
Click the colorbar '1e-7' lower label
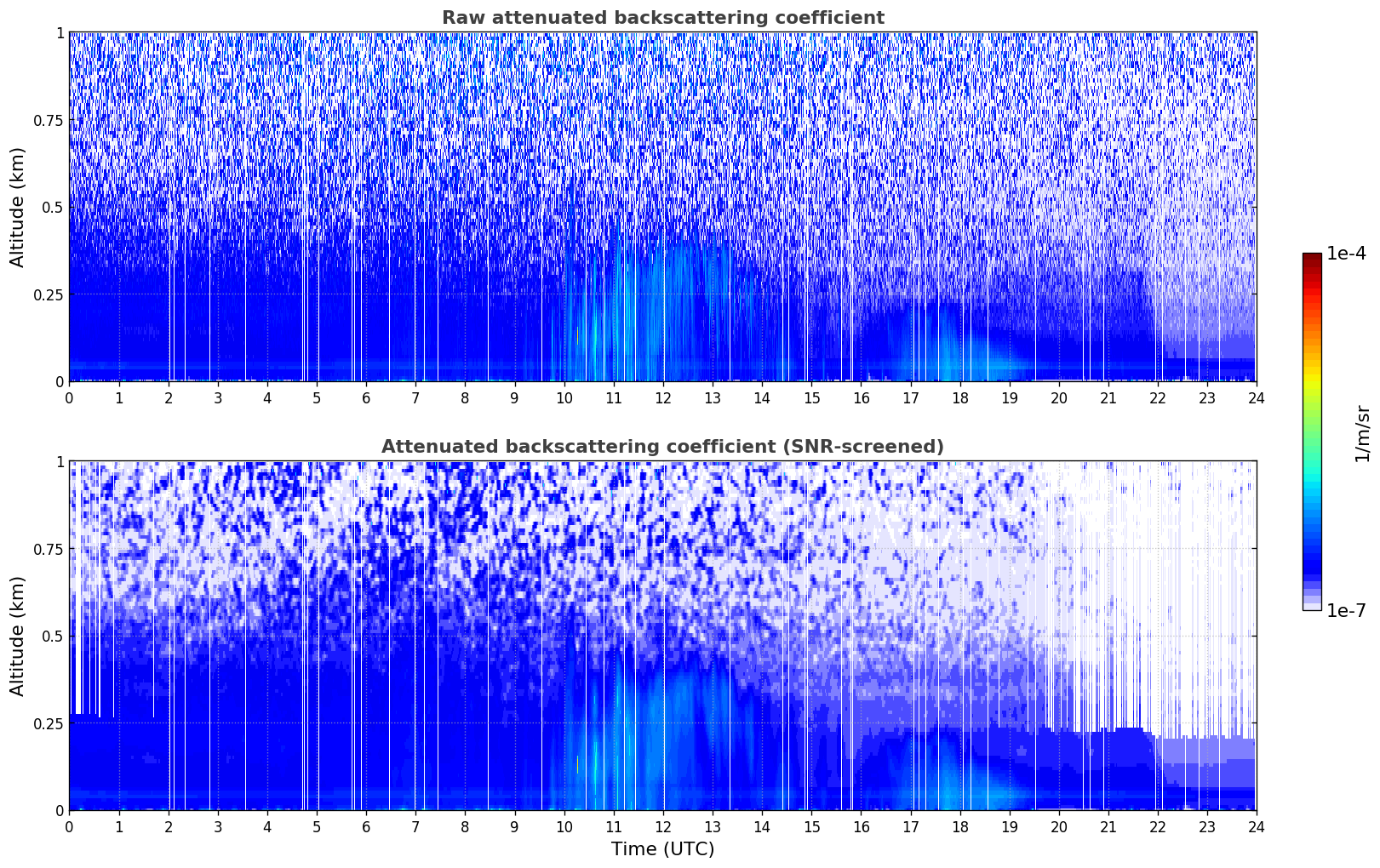point(1346,610)
